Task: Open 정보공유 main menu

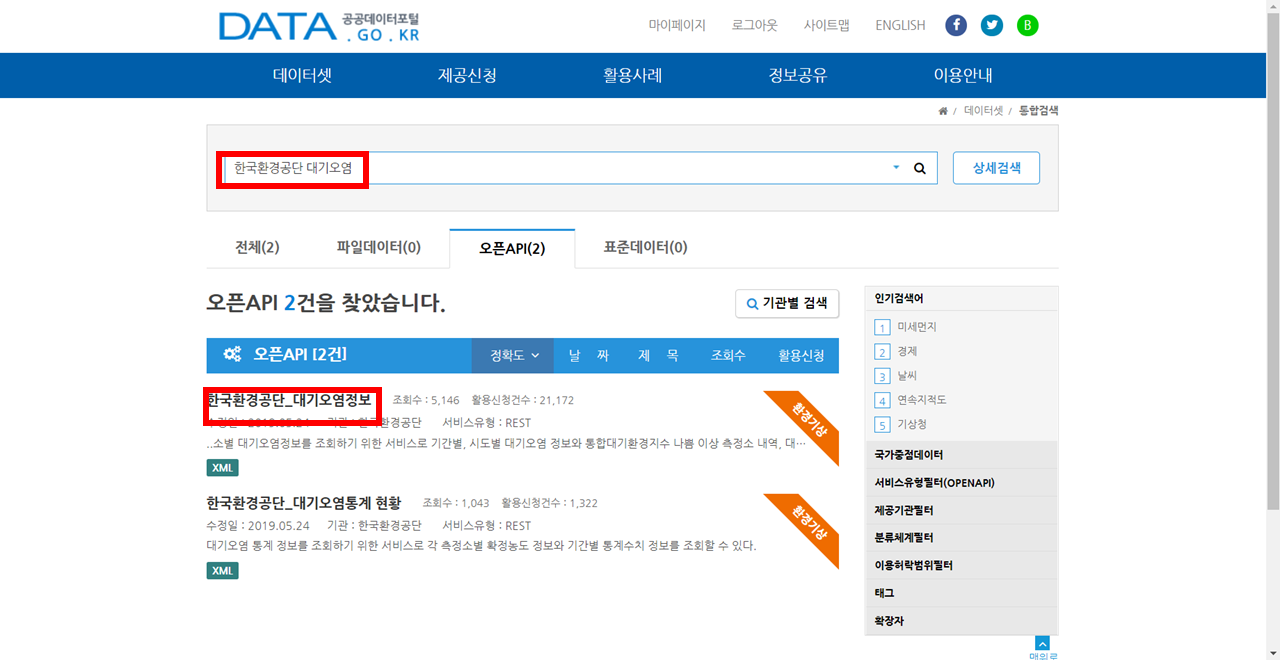Action: point(798,76)
